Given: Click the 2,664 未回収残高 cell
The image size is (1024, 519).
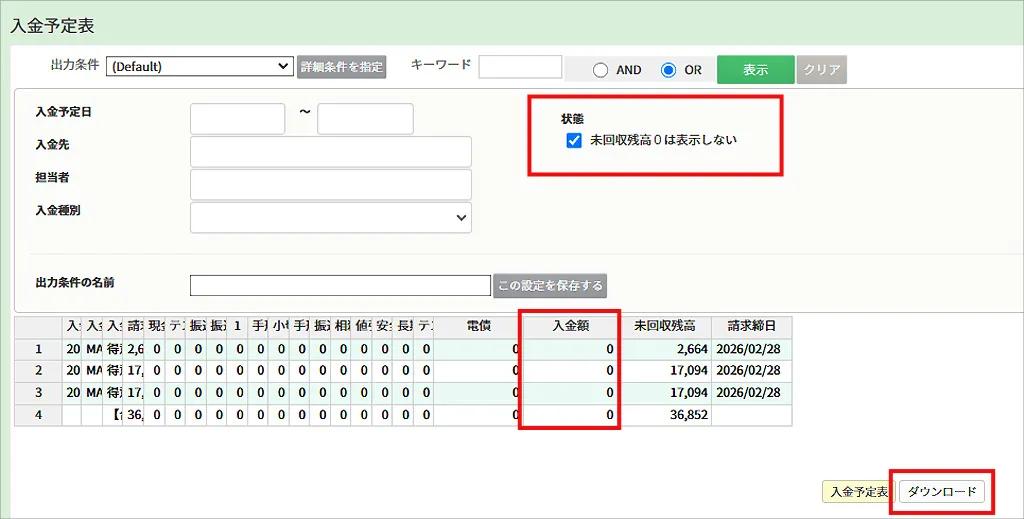Looking at the screenshot, I should (664, 349).
